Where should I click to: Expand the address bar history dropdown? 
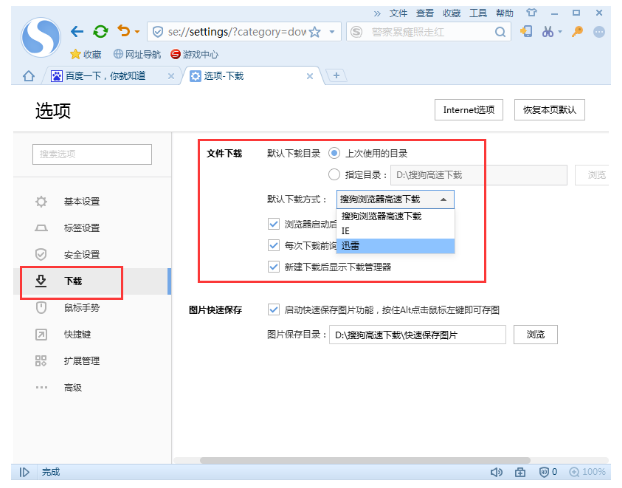[x=332, y=32]
